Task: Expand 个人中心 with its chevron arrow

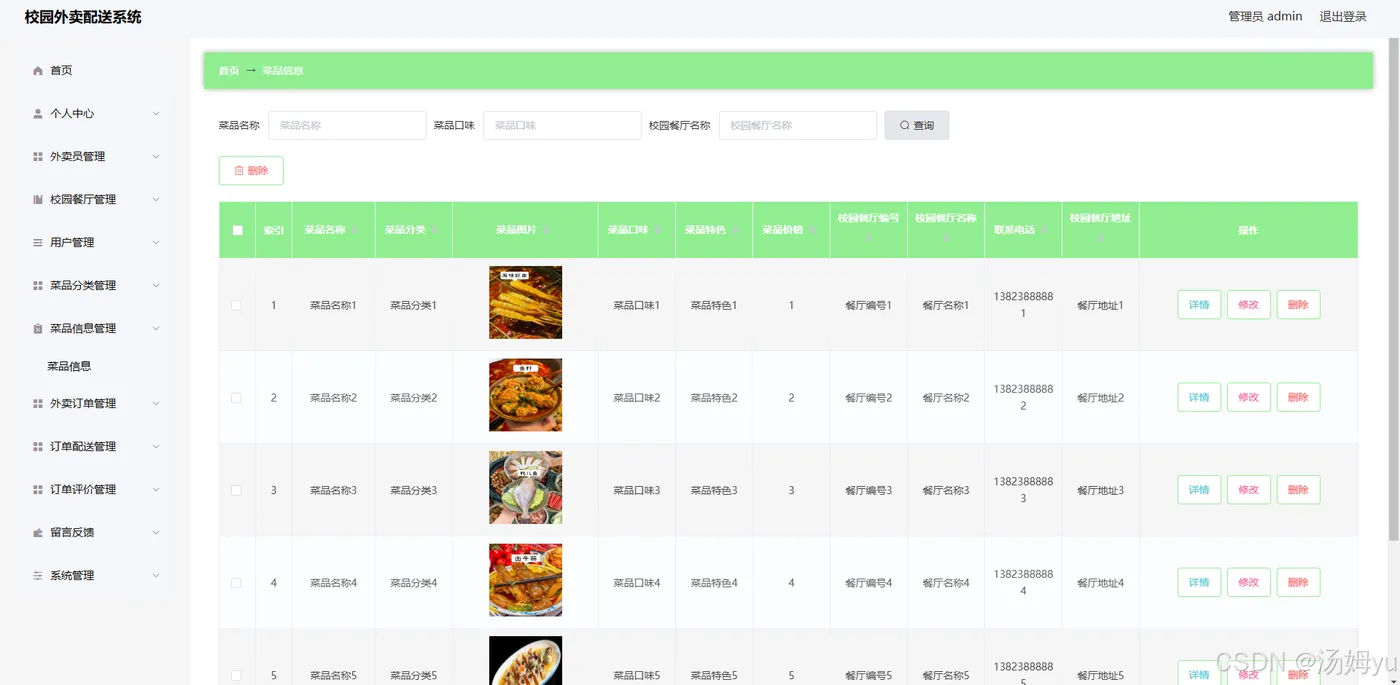Action: (156, 114)
